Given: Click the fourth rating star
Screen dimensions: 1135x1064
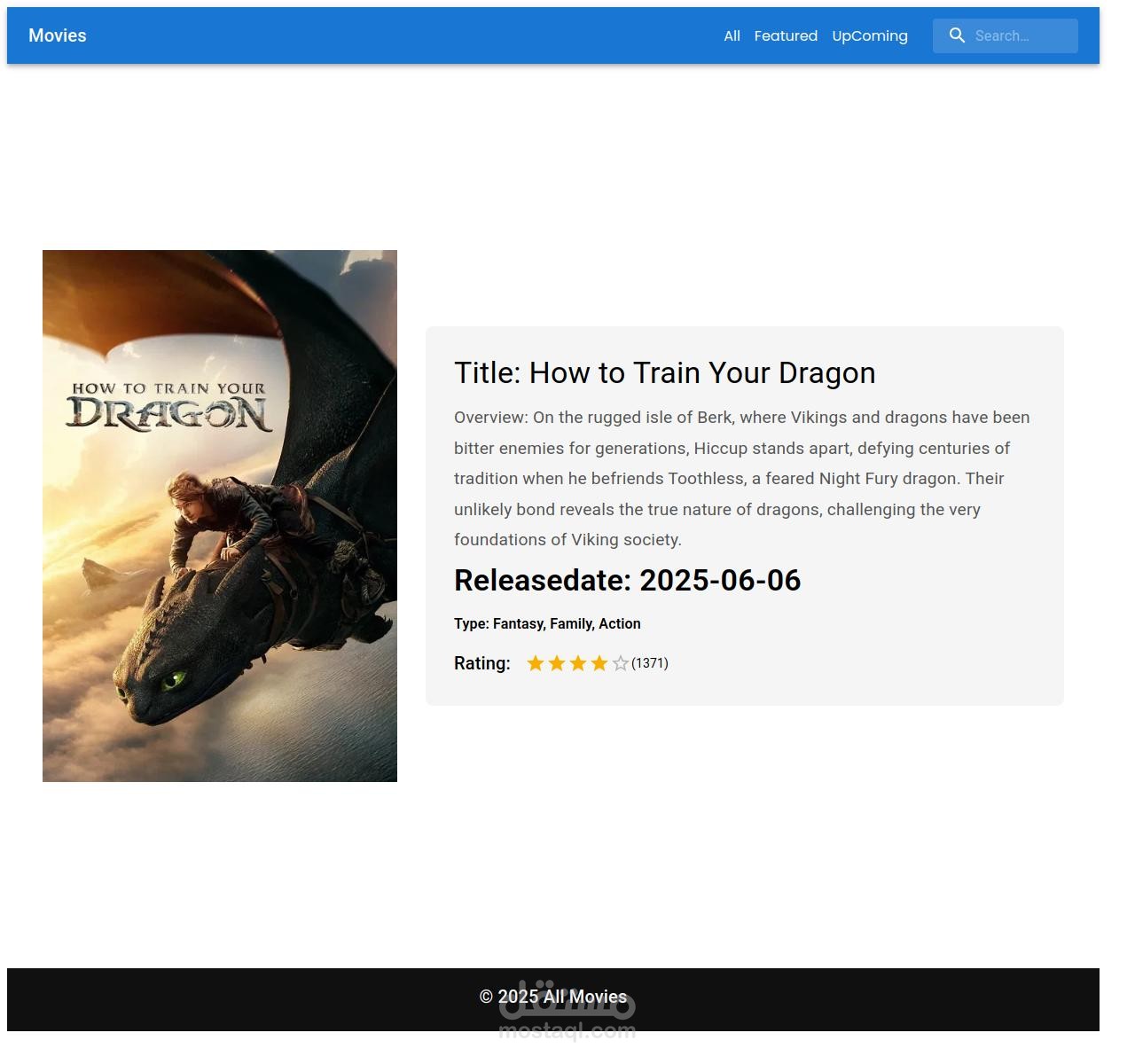Looking at the screenshot, I should (x=599, y=663).
